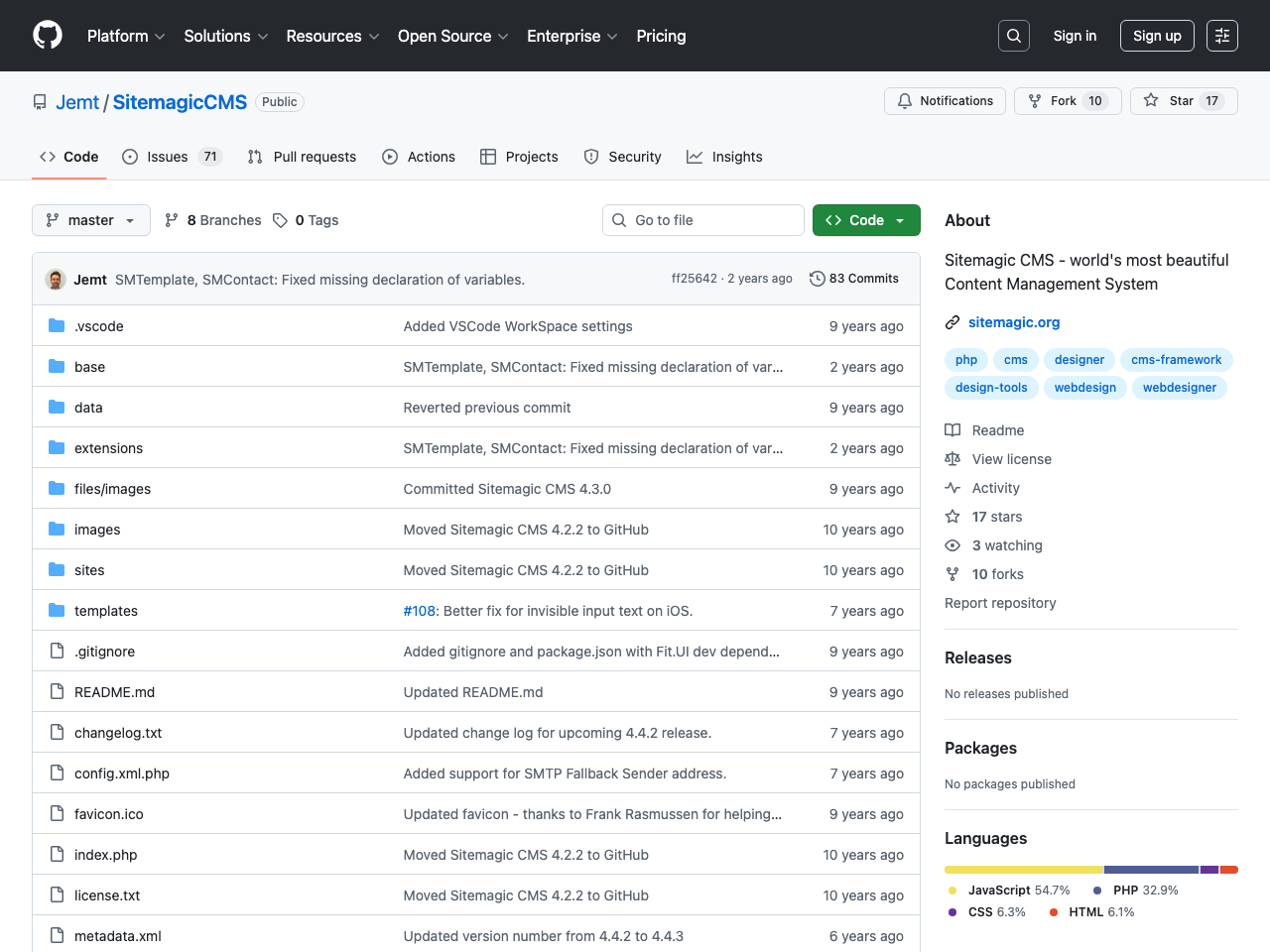
Task: Open pull request #108 link
Action: [x=419, y=611]
